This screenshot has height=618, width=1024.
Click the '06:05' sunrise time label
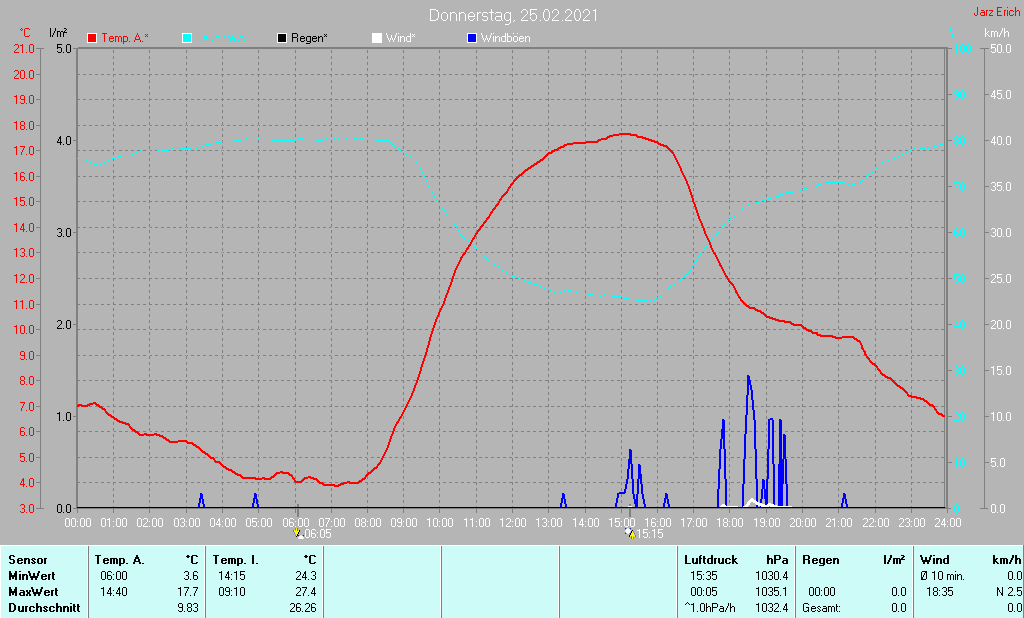click(318, 534)
